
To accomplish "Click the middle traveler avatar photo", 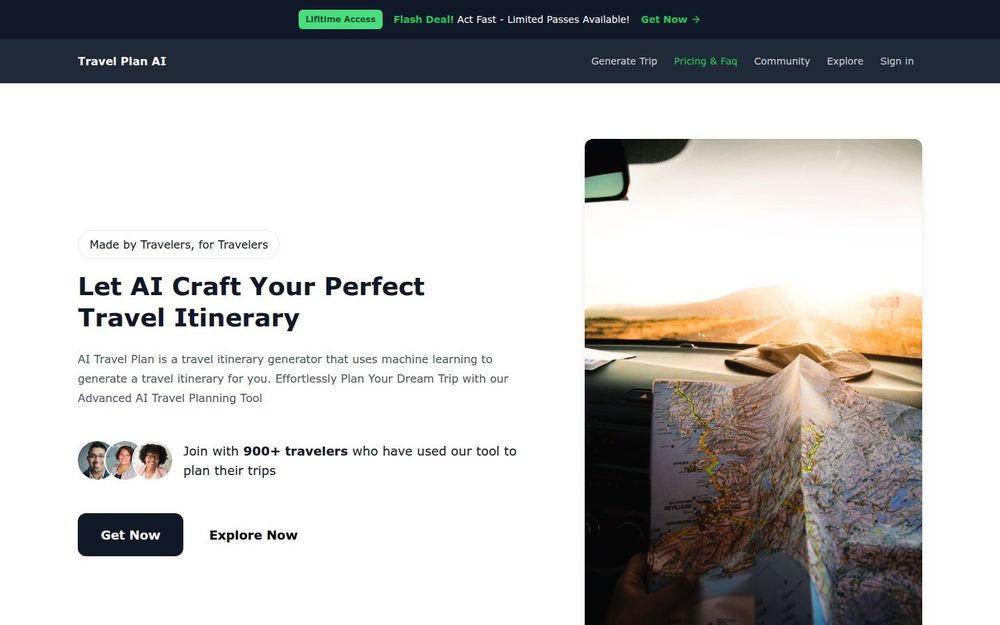I will coord(124,460).
